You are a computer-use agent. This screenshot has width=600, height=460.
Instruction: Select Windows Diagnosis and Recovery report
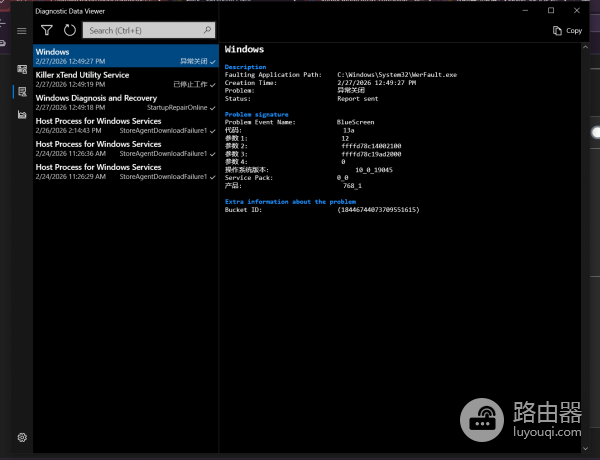(126, 102)
